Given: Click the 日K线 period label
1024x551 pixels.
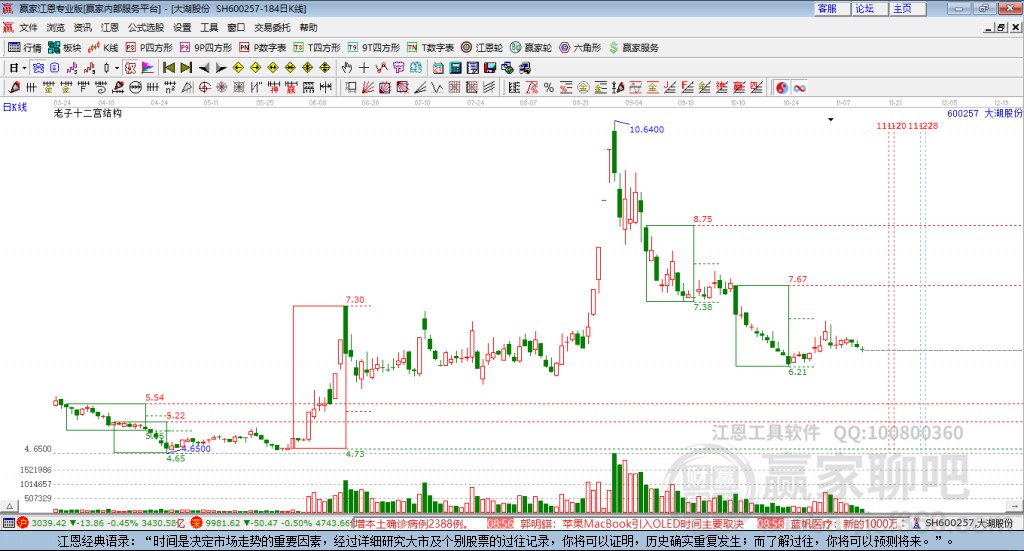Looking at the screenshot, I should tap(14, 107).
